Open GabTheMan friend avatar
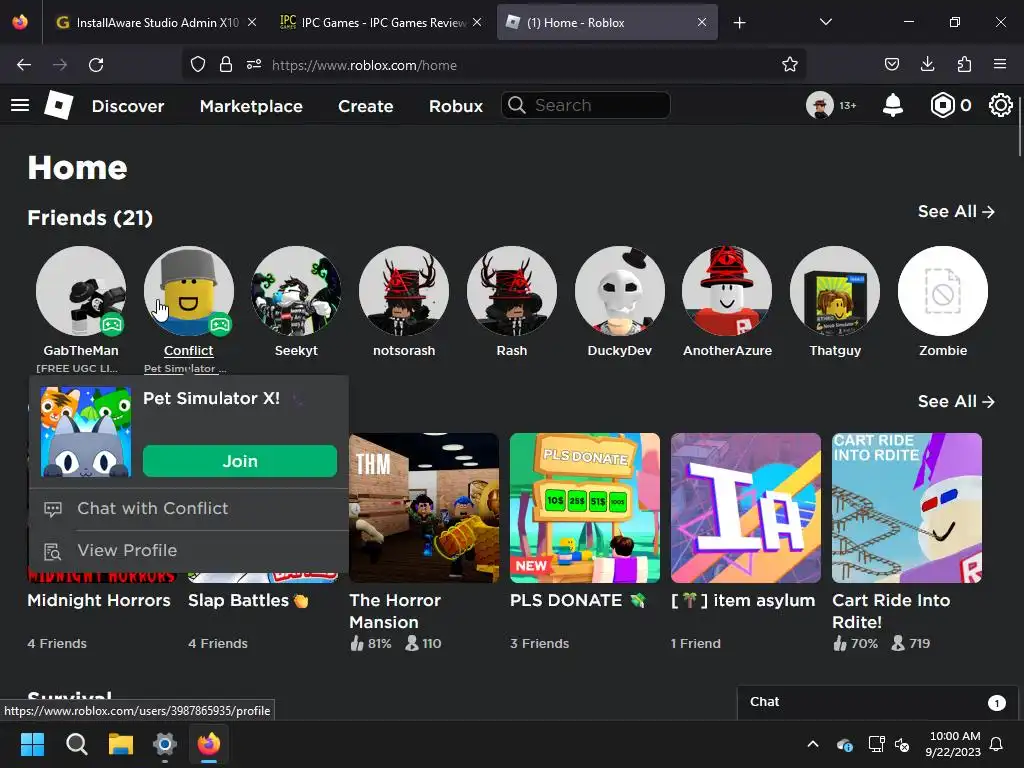The image size is (1024, 768). point(81,291)
